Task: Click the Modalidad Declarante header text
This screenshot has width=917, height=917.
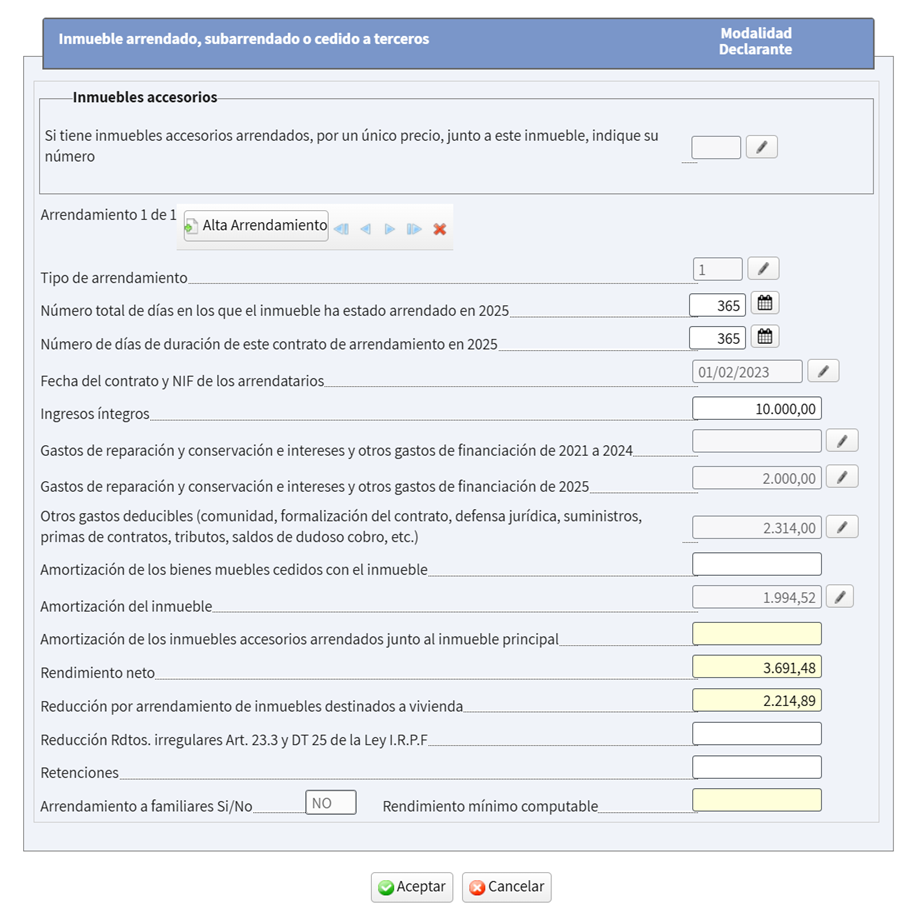Action: pyautogui.click(x=756, y=41)
